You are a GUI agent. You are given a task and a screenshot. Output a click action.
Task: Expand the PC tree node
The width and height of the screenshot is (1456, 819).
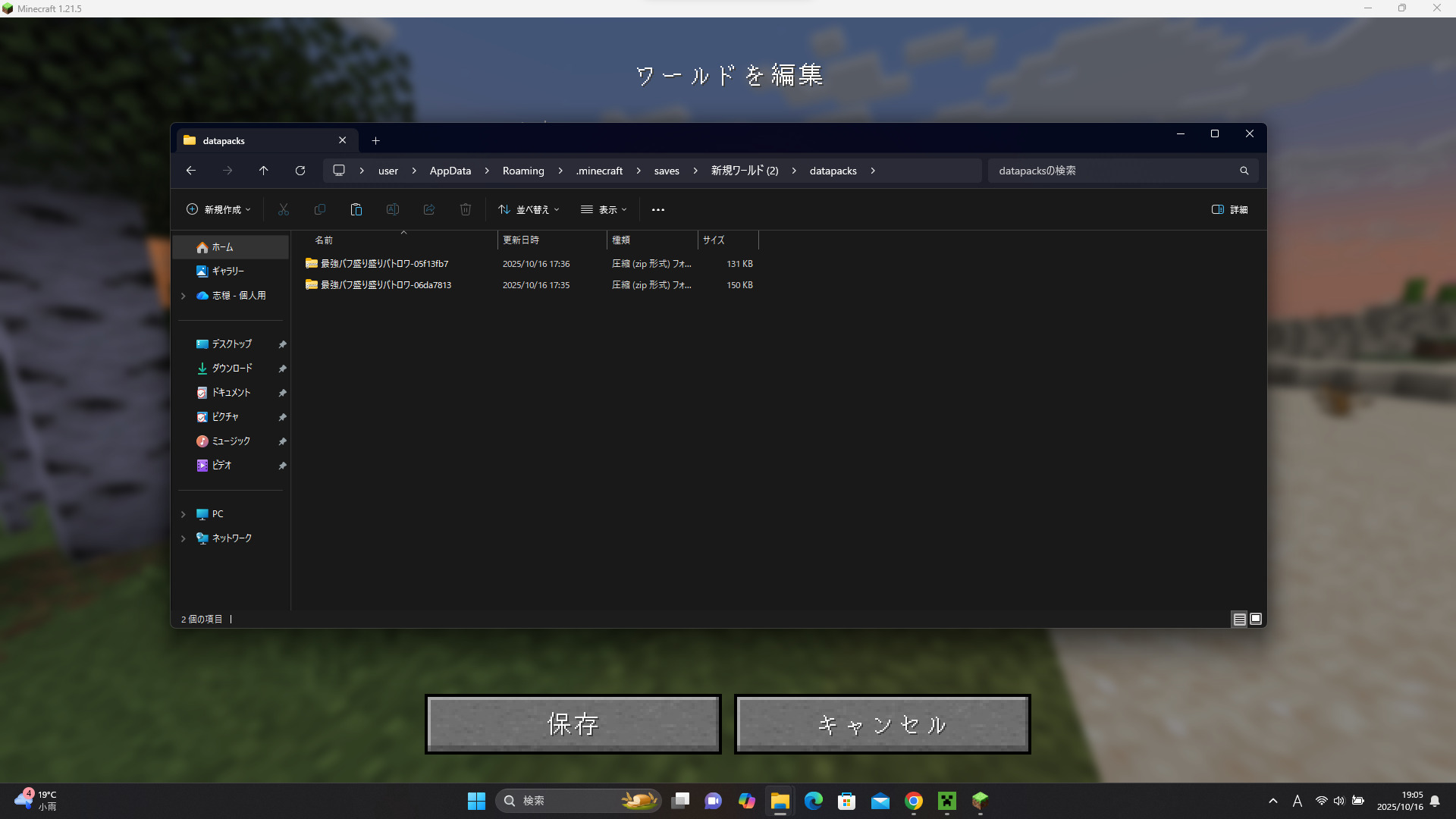click(183, 514)
